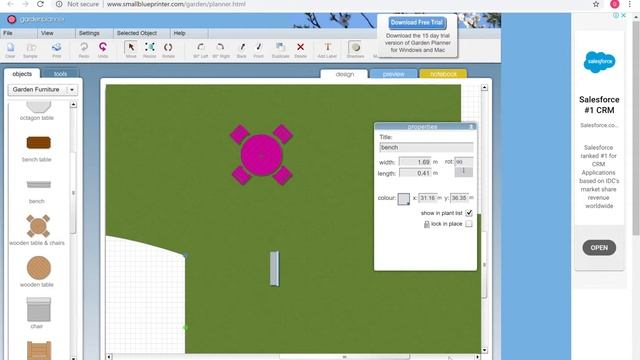Switch to the tools tab

[60, 74]
